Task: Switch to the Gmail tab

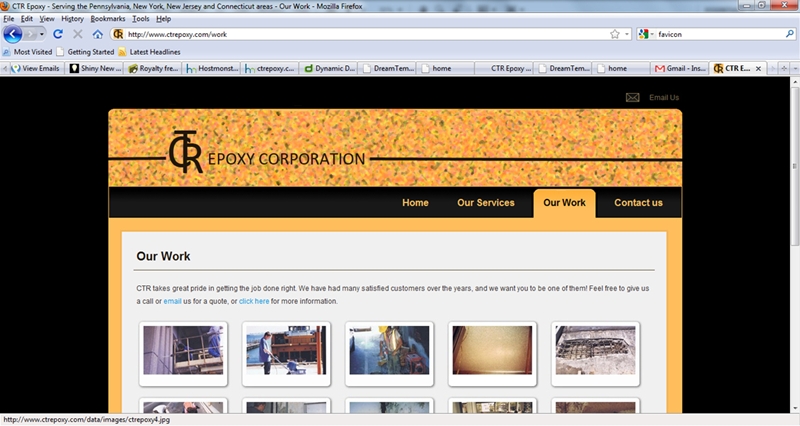Action: [x=680, y=68]
